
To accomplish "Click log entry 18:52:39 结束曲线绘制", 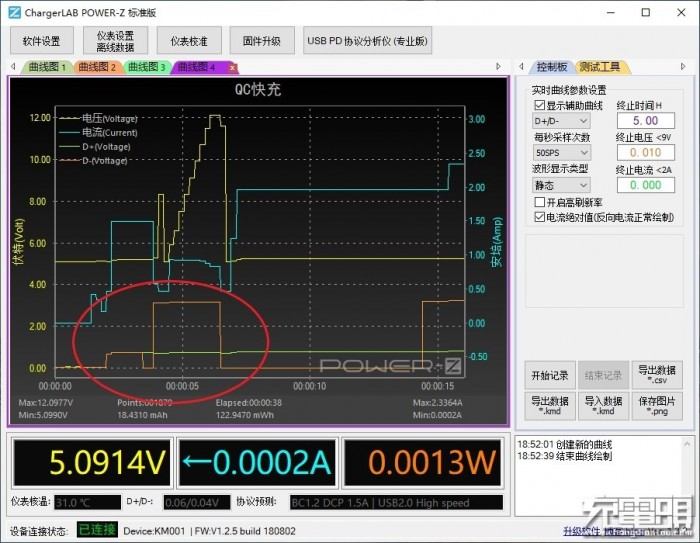I will click(x=564, y=456).
